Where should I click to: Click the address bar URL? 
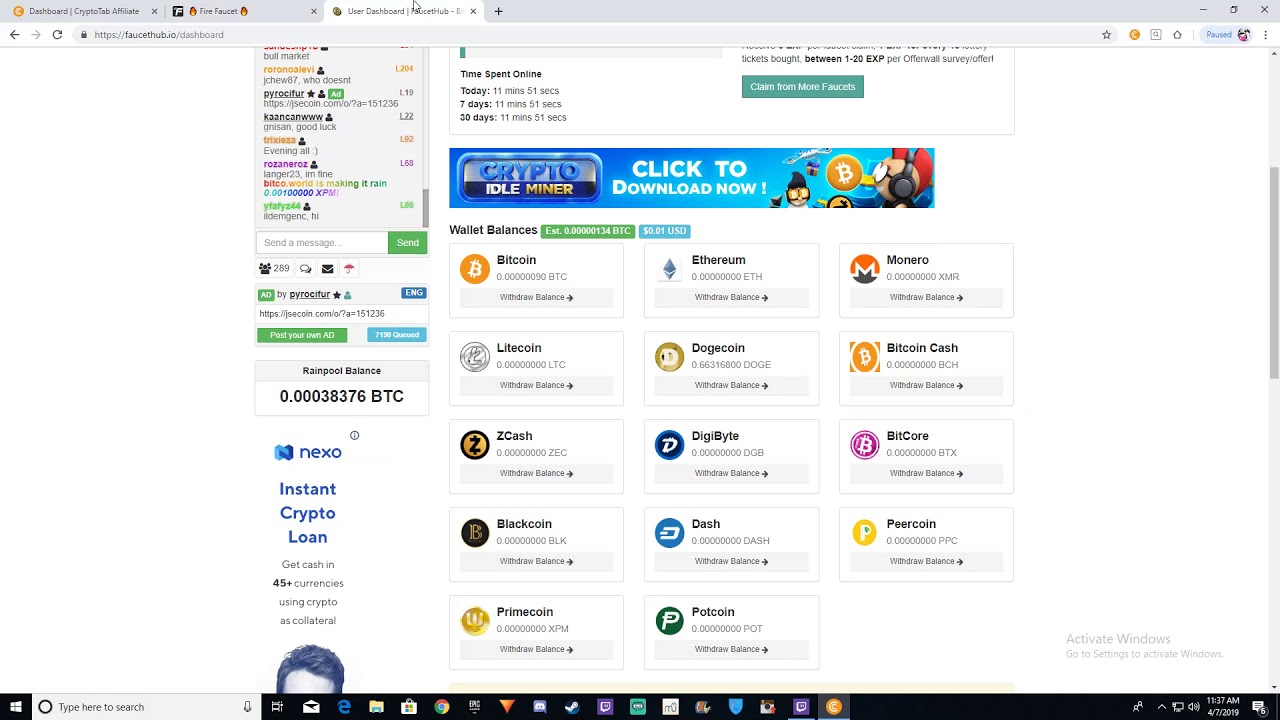[159, 35]
